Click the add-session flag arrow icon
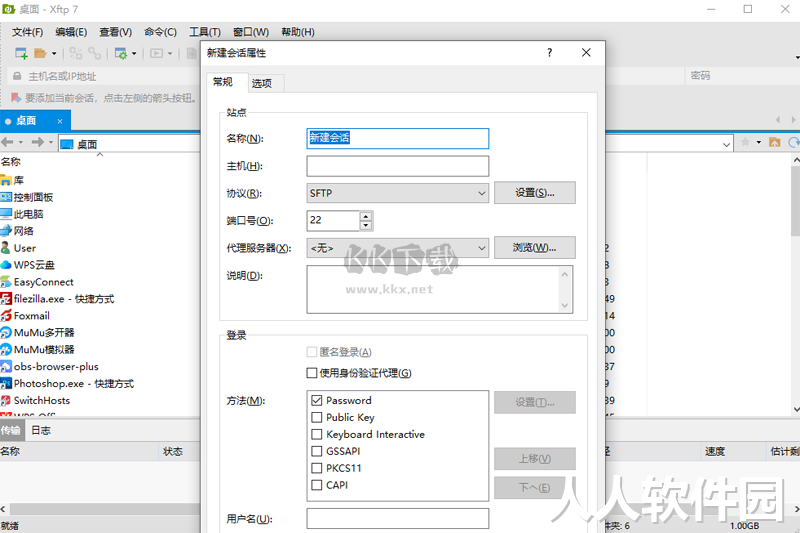800x533 pixels. click(16, 97)
